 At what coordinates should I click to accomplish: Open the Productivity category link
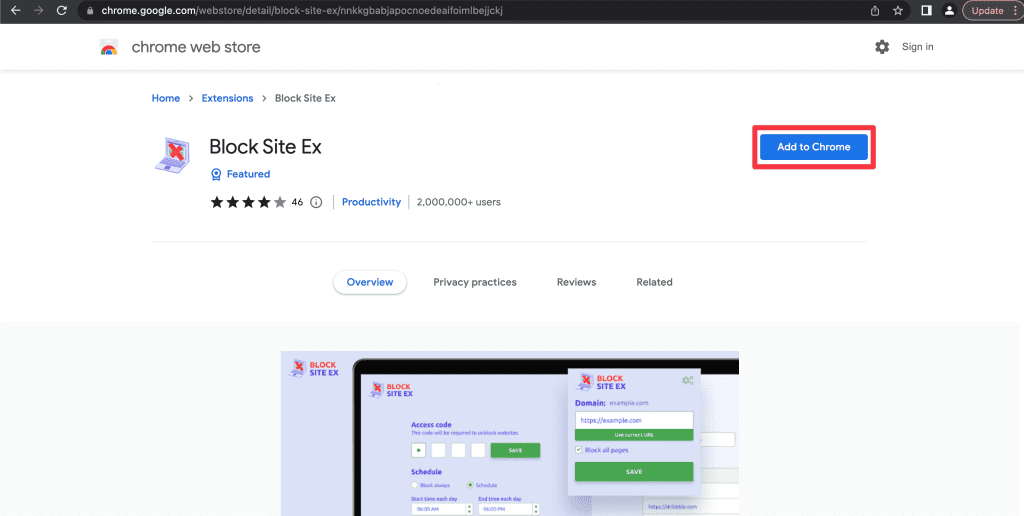pyautogui.click(x=371, y=202)
